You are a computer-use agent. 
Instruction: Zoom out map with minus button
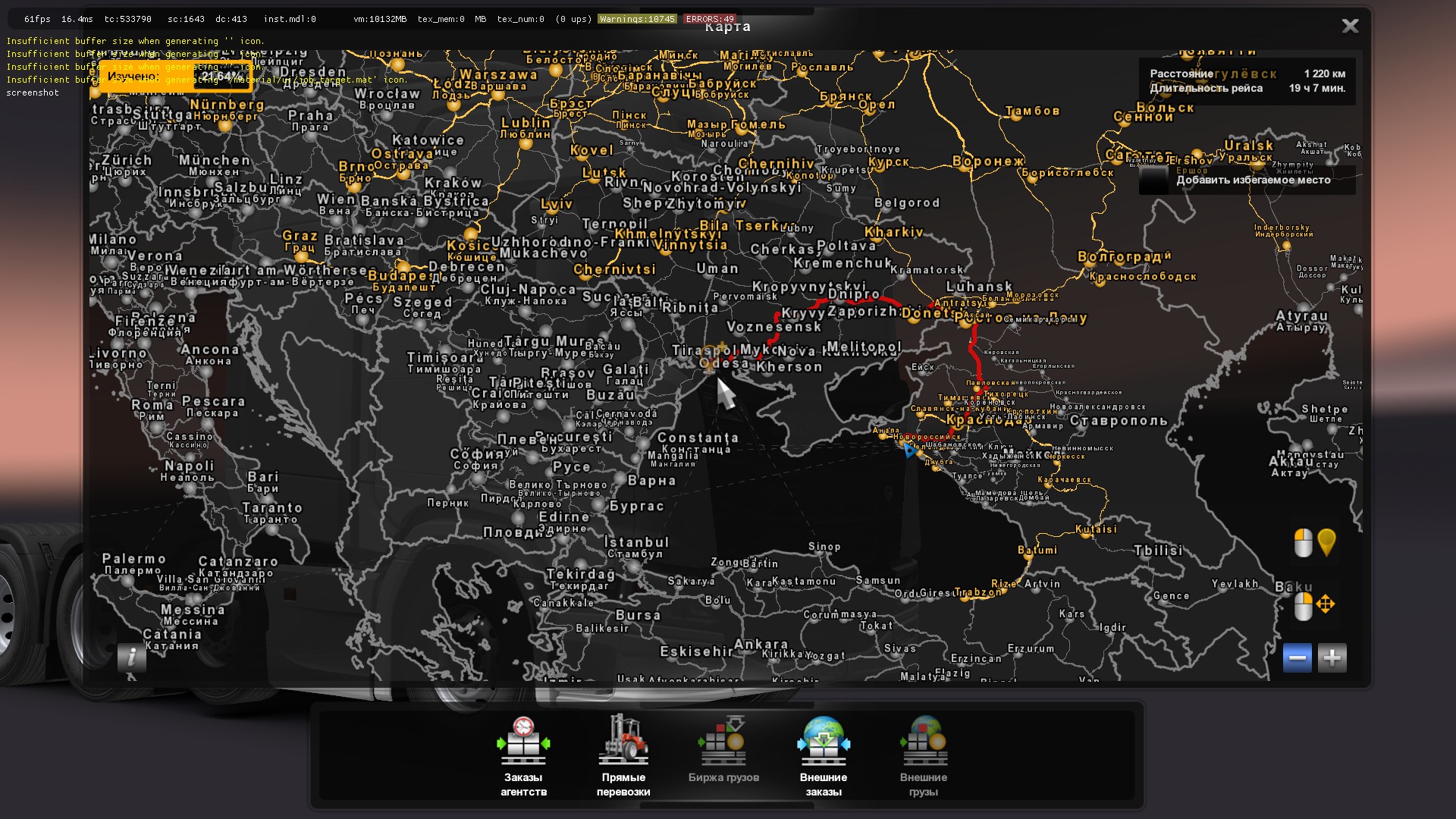(x=1297, y=657)
